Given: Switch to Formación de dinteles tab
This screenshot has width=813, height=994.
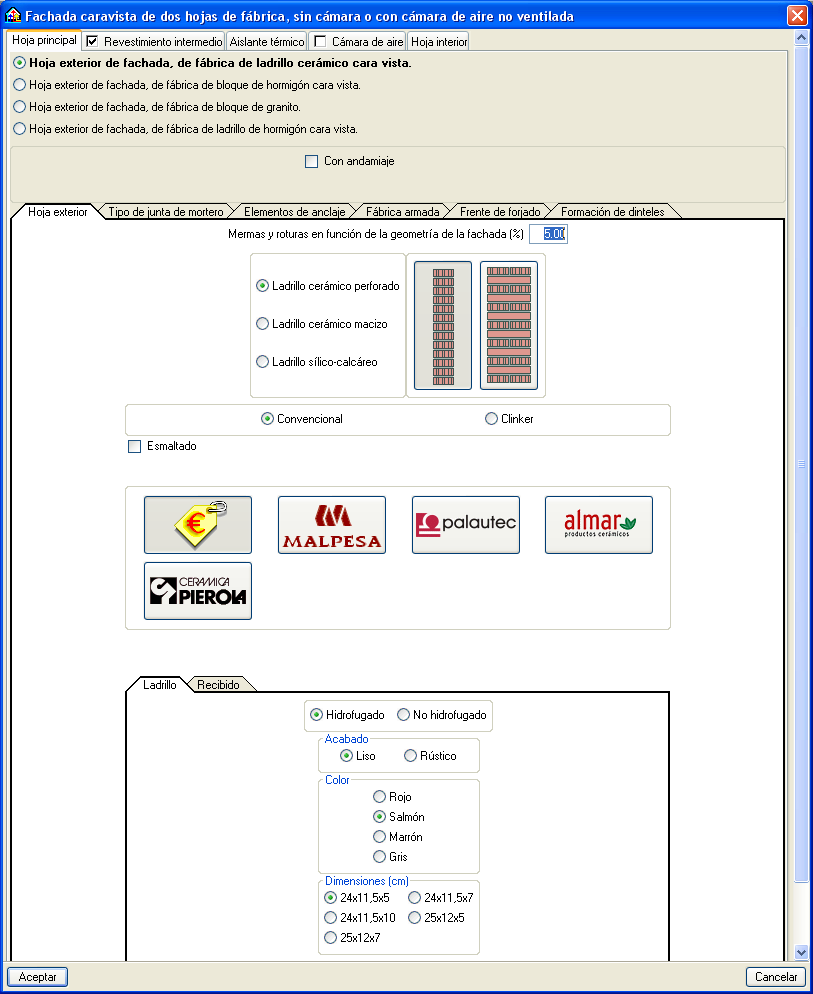Looking at the screenshot, I should click(x=613, y=212).
